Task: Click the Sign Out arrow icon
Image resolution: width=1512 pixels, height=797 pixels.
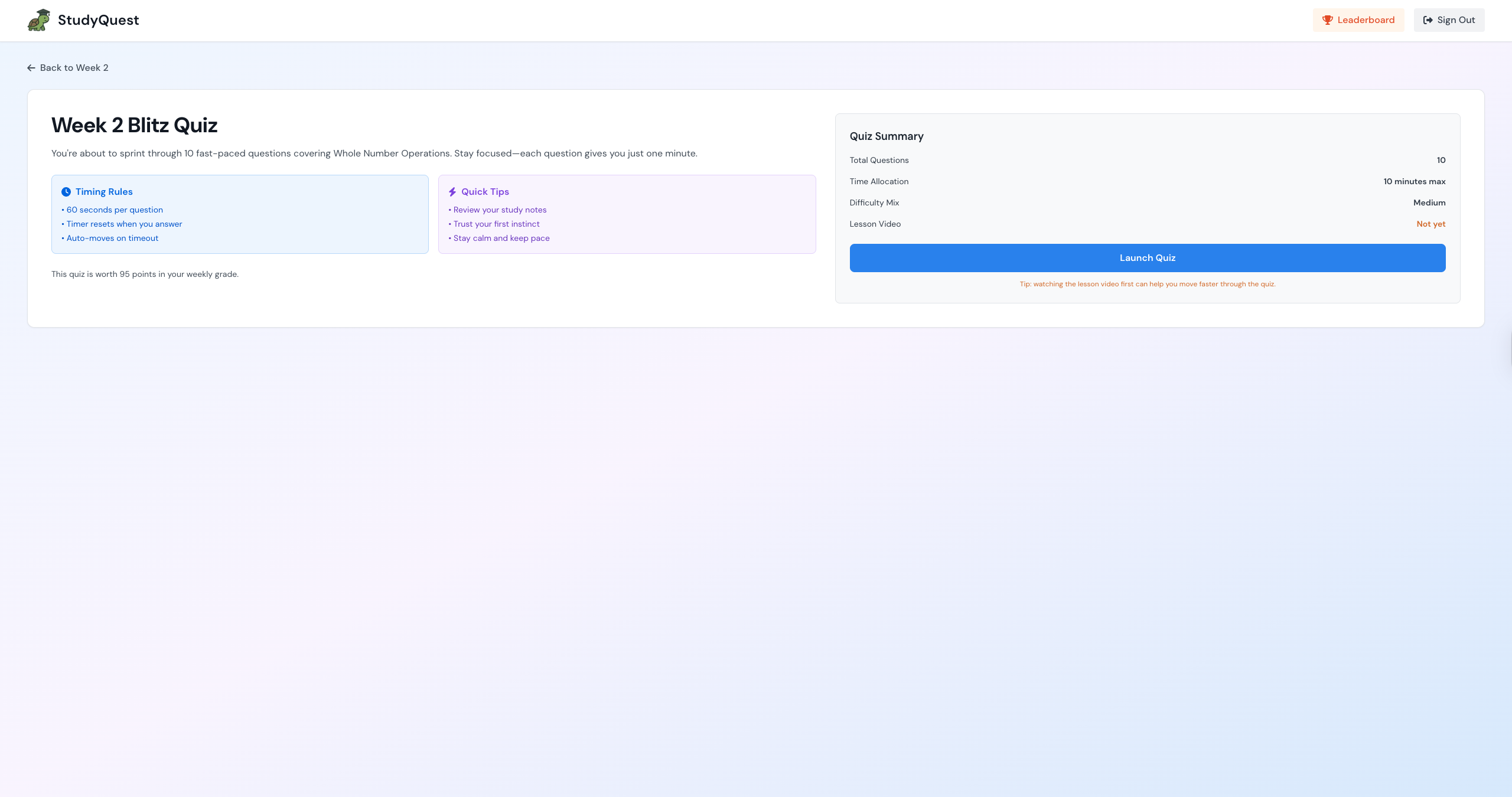Action: (x=1428, y=20)
